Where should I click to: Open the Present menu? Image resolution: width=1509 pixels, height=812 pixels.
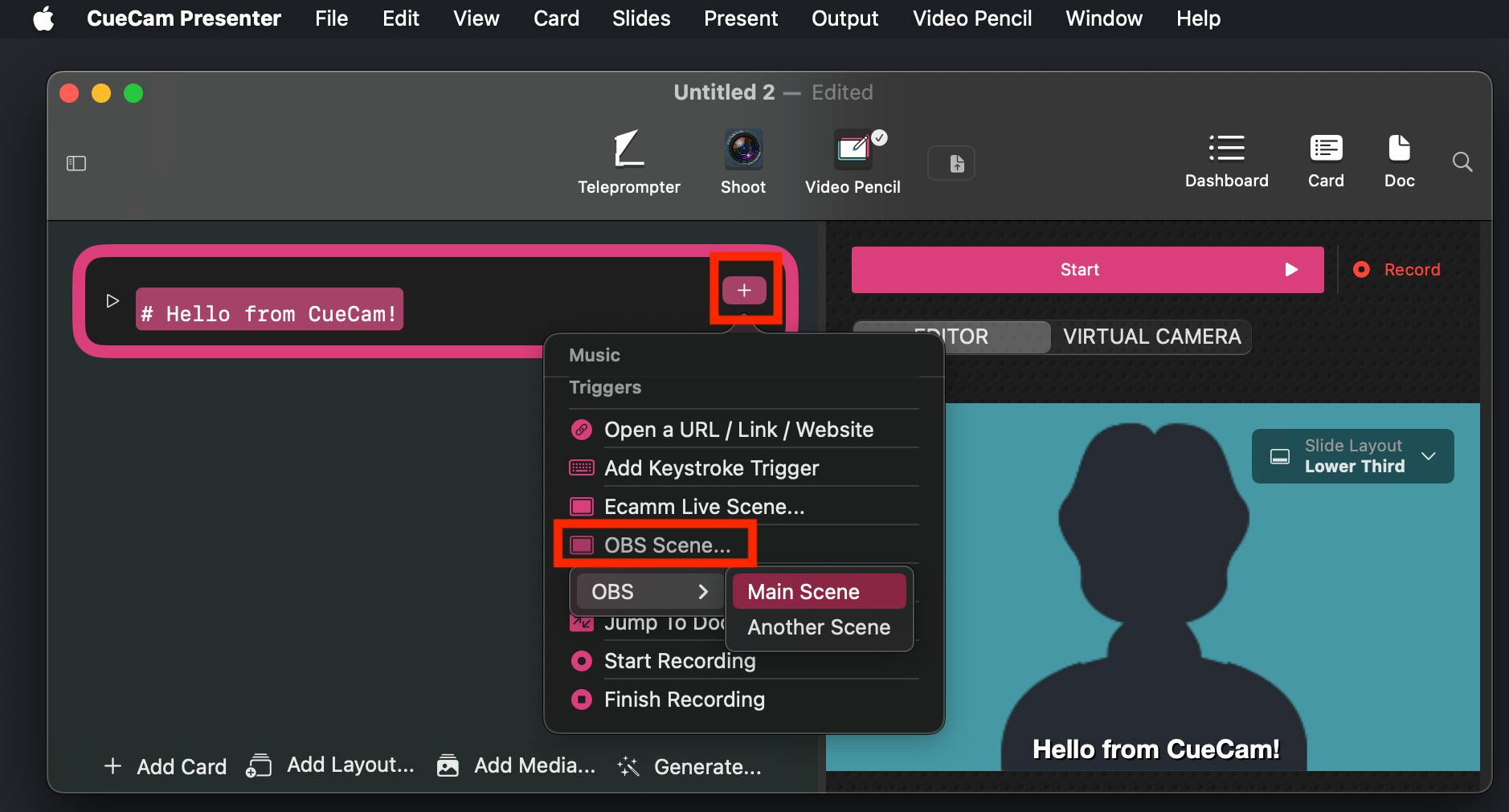(741, 18)
